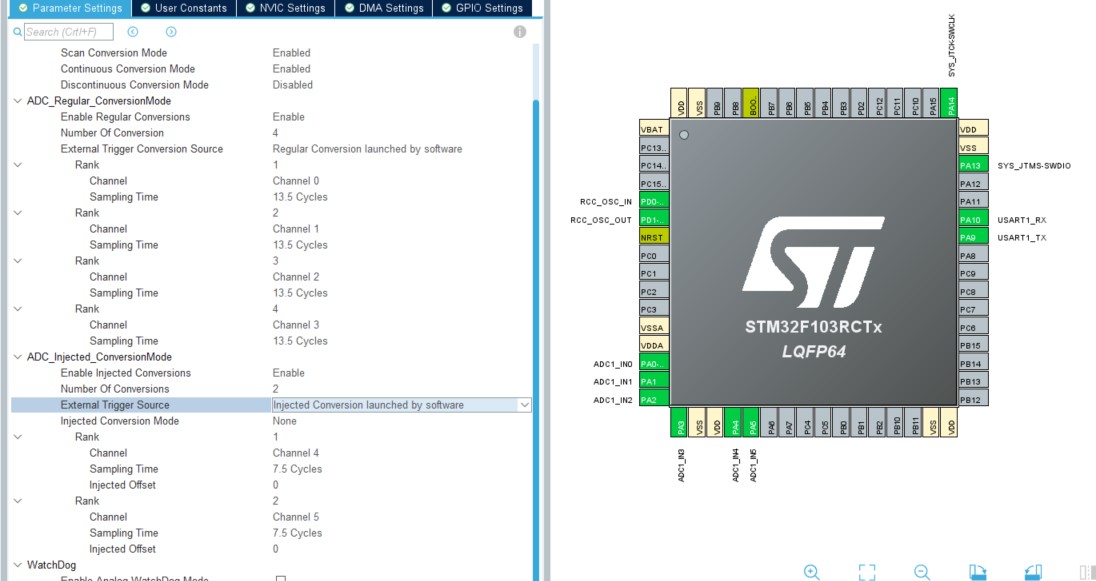Collapse regular Rank 2 with Channel 1
Screen dimensions: 1096x581
[x=17, y=213]
